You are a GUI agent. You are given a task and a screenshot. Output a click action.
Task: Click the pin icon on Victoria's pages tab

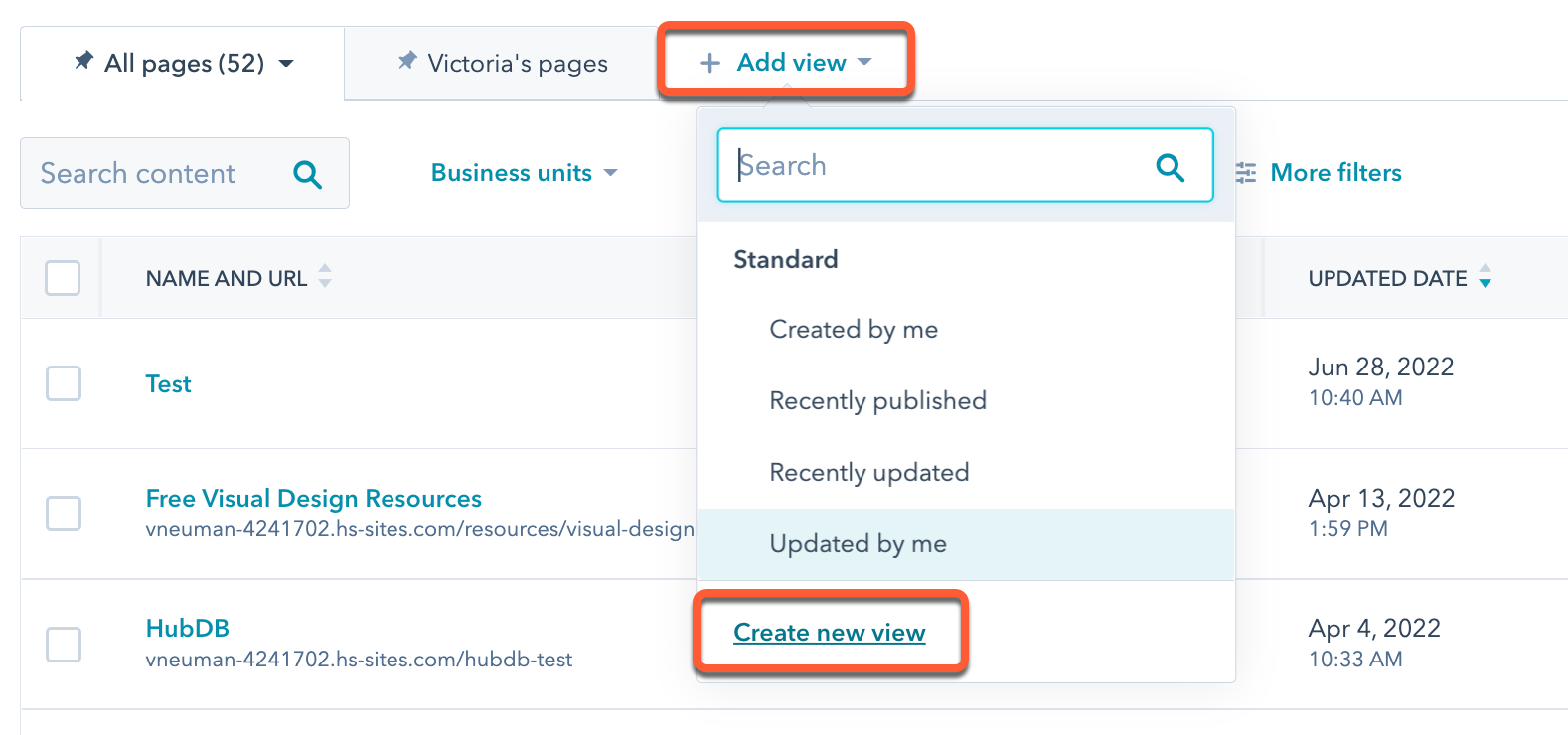[x=406, y=61]
